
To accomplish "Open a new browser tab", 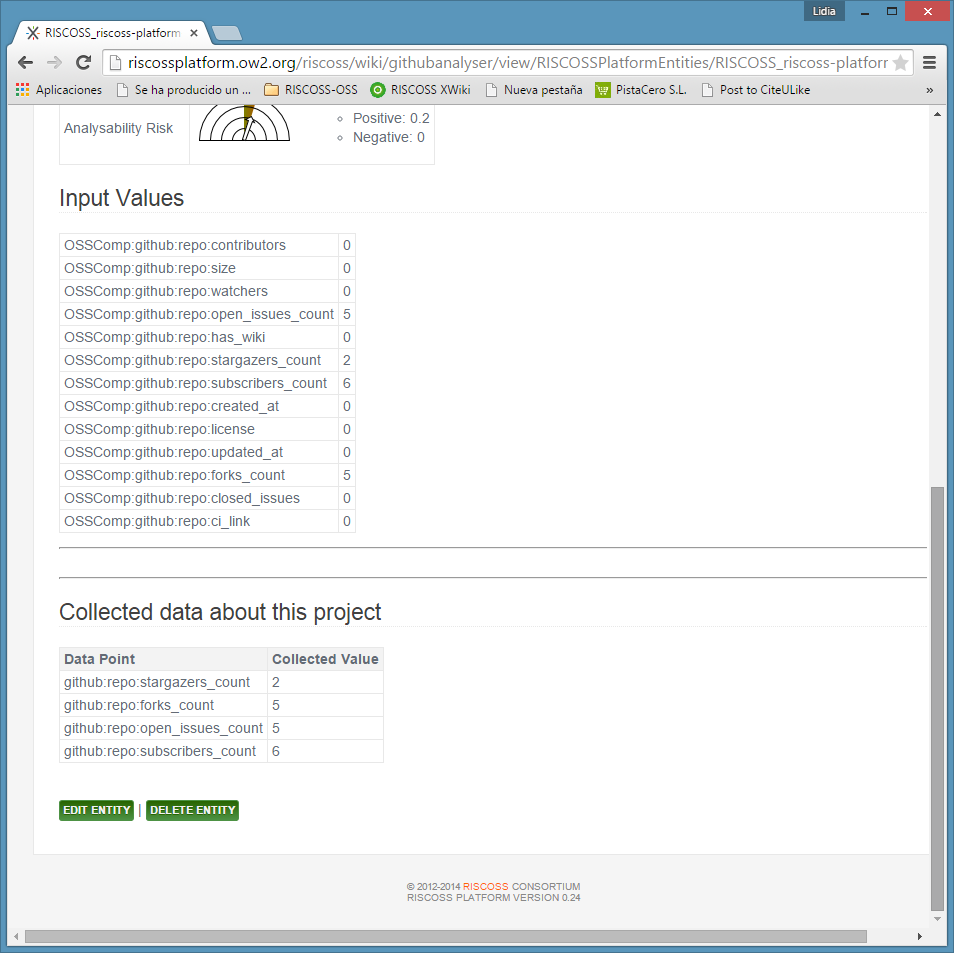I will [227, 33].
